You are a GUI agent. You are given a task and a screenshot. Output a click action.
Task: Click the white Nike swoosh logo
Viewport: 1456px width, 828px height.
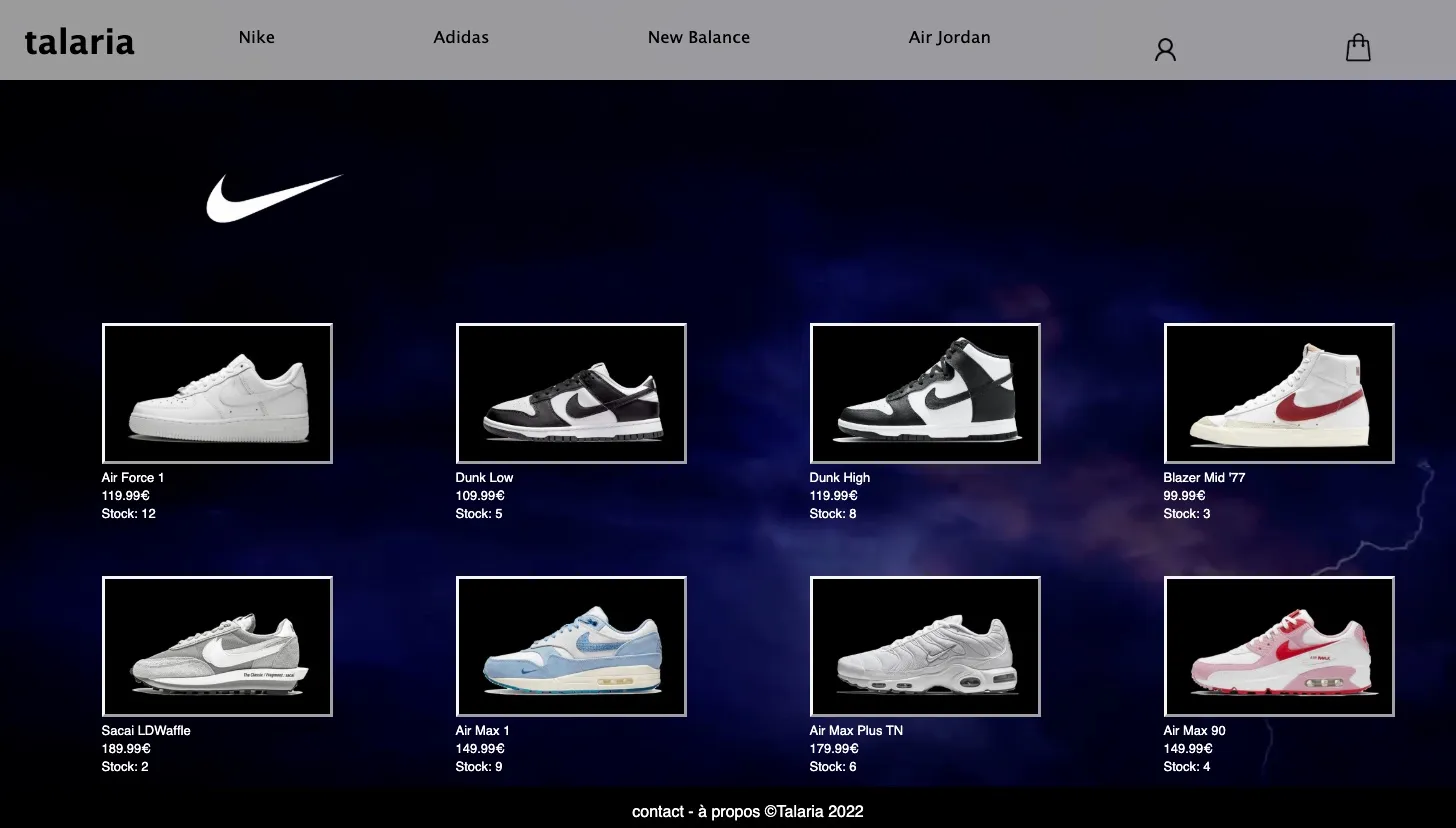pyautogui.click(x=274, y=197)
